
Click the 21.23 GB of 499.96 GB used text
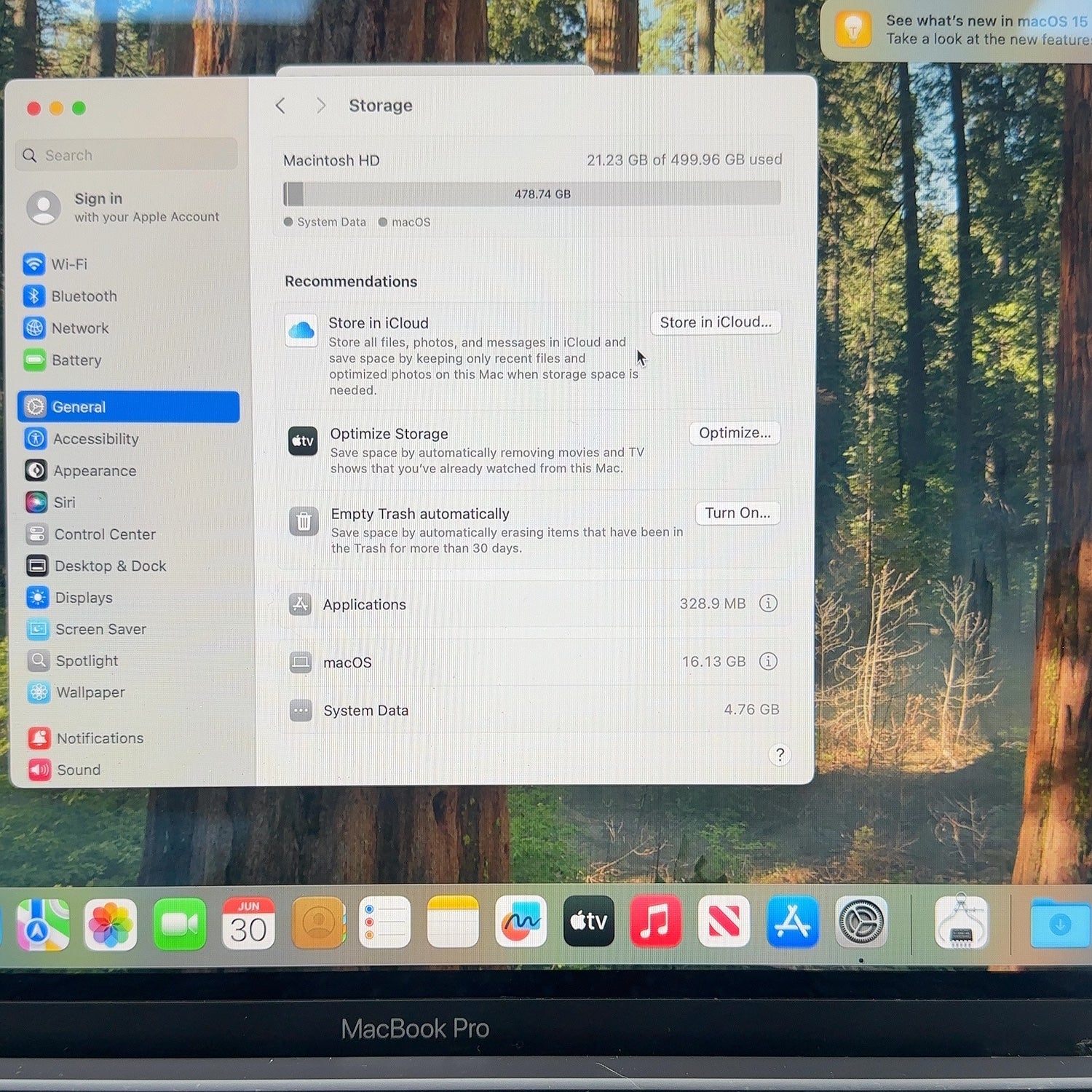click(684, 159)
